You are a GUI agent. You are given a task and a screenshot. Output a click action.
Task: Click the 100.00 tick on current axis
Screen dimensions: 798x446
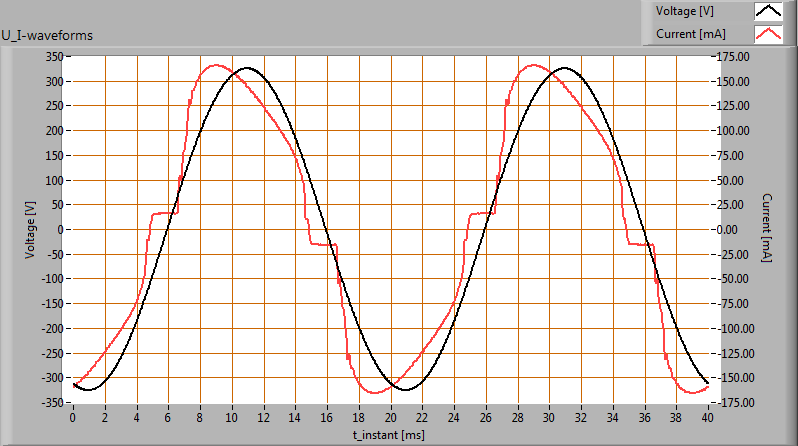[x=734, y=130]
